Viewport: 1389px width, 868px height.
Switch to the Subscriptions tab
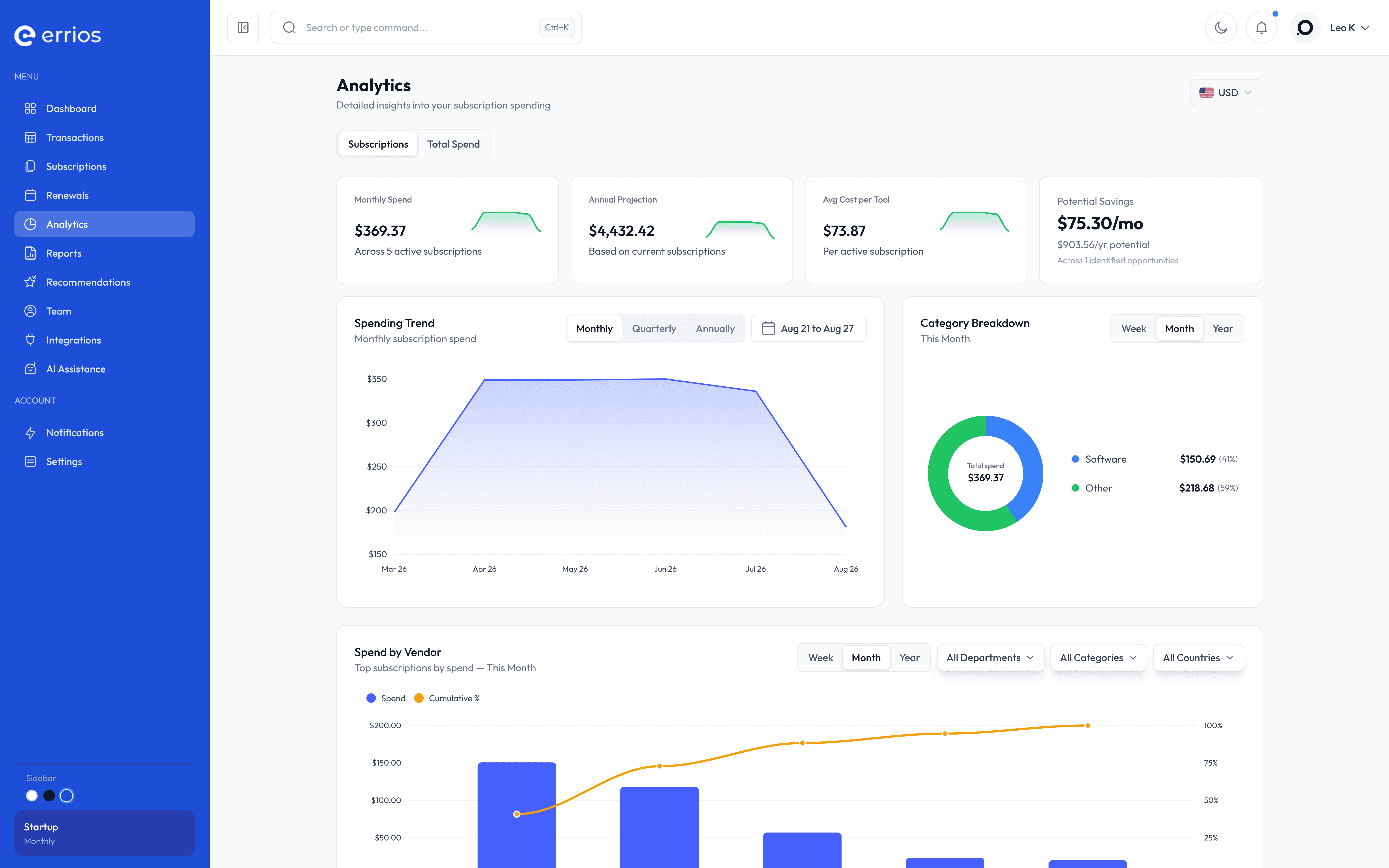378,144
